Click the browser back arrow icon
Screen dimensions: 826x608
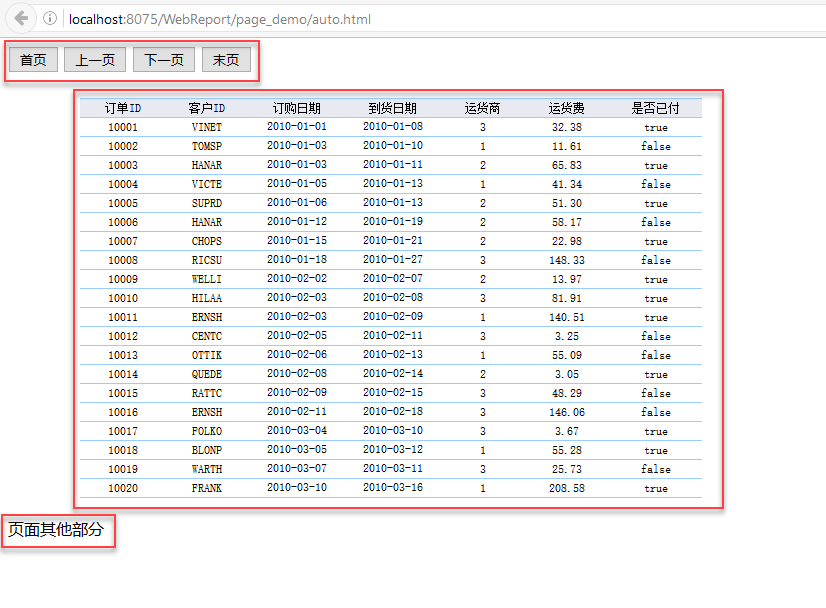click(x=21, y=19)
